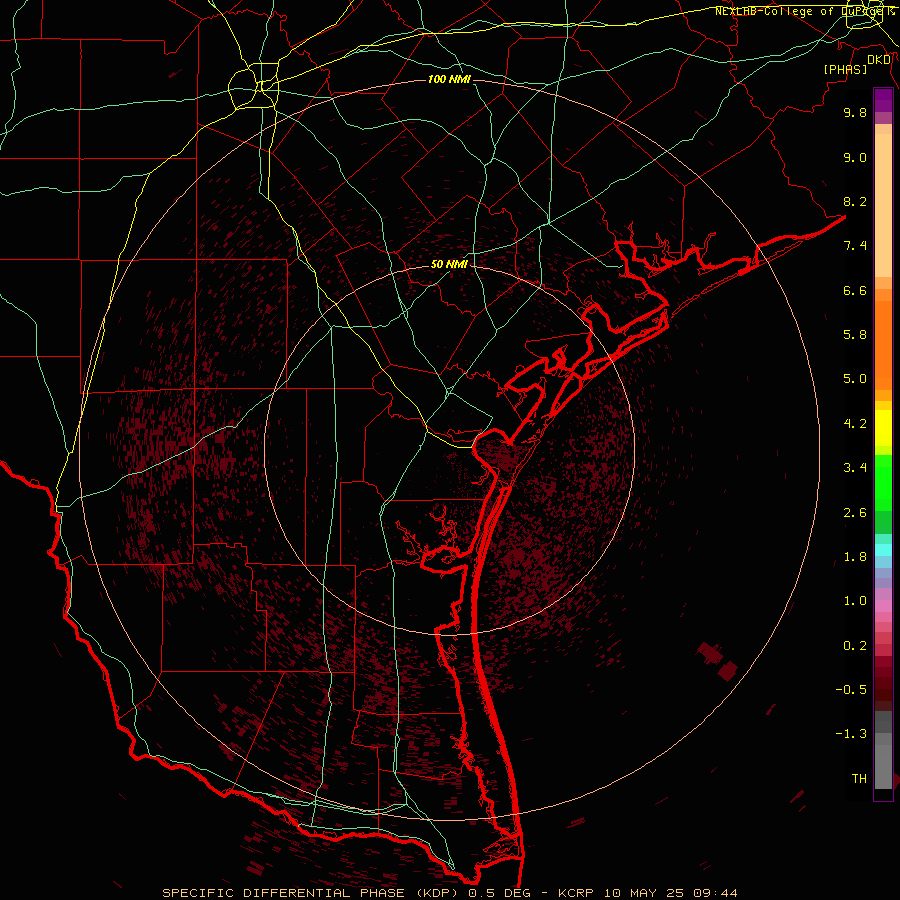This screenshot has width=900, height=900.
Task: Click the 9.0 value on the scale
Action: coord(855,157)
